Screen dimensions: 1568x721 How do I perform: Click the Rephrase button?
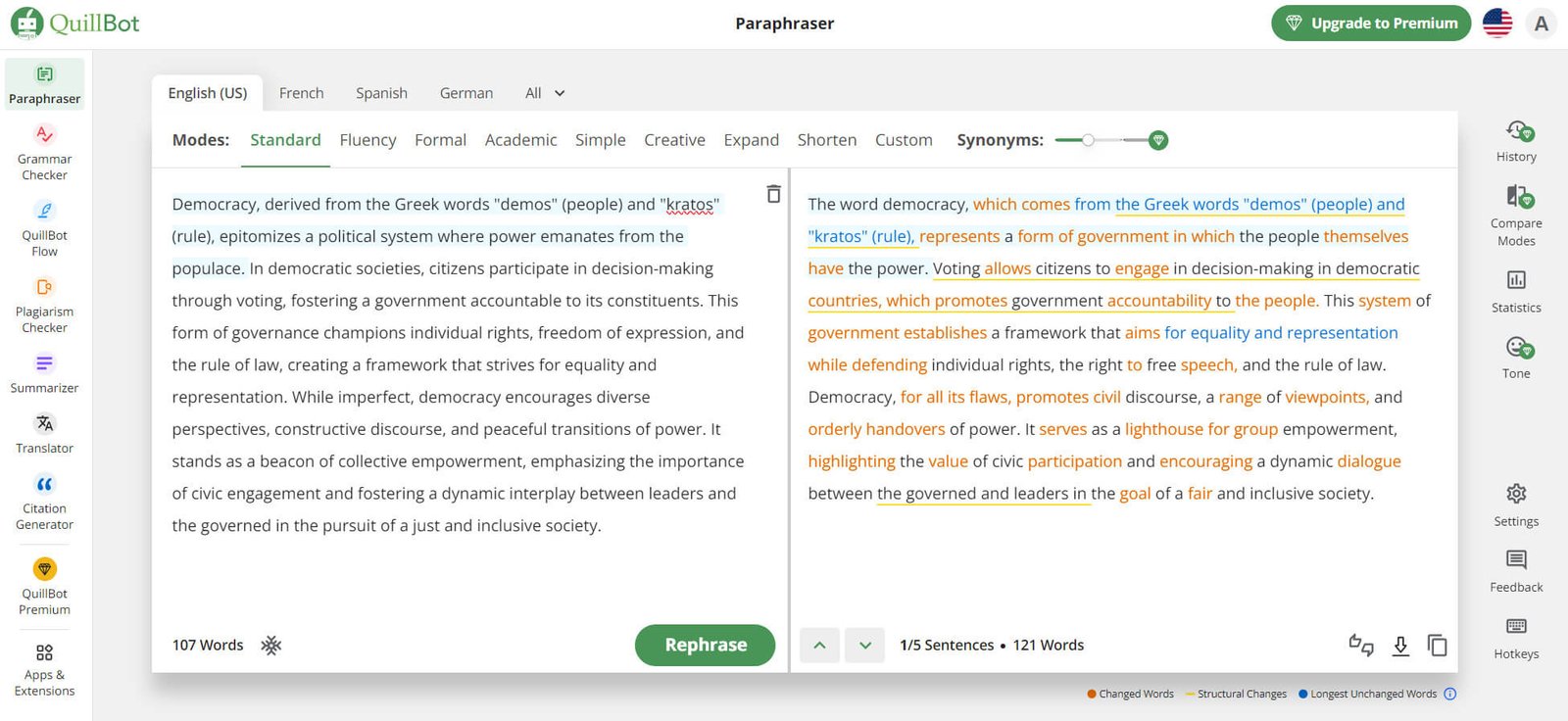pos(705,645)
